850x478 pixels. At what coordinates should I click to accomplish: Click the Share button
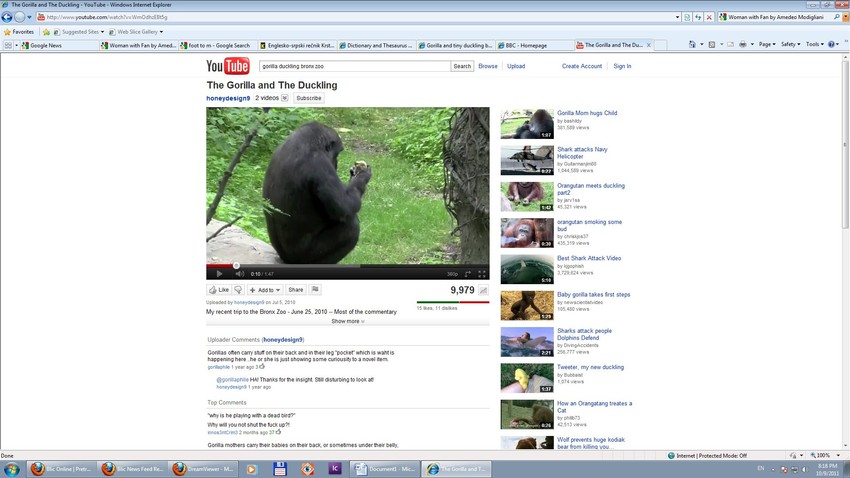pyautogui.click(x=296, y=290)
